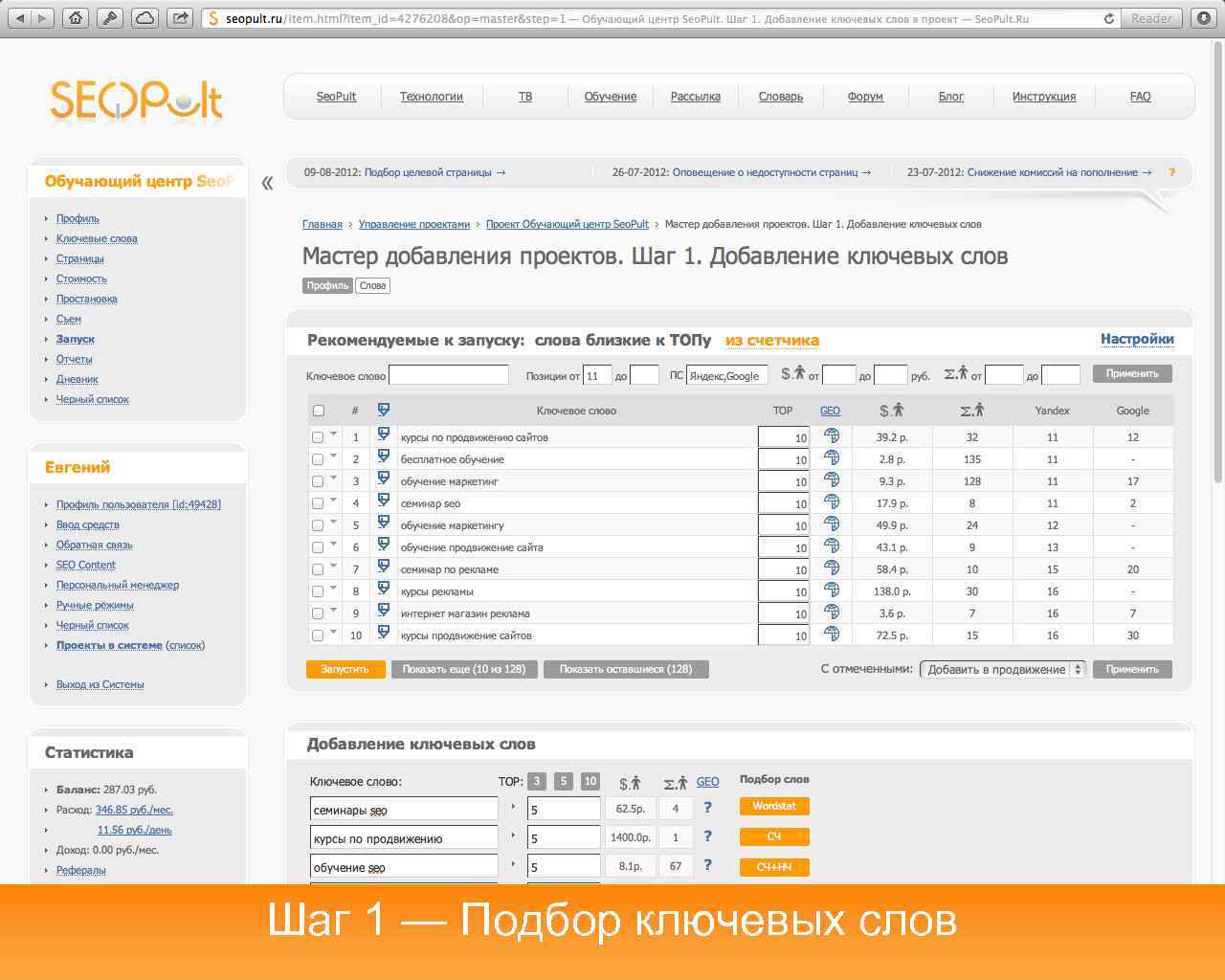Screen dimensions: 1225x980
Task: Tick the checkbox next to 'интернет магазин реклама'
Action: 318,612
